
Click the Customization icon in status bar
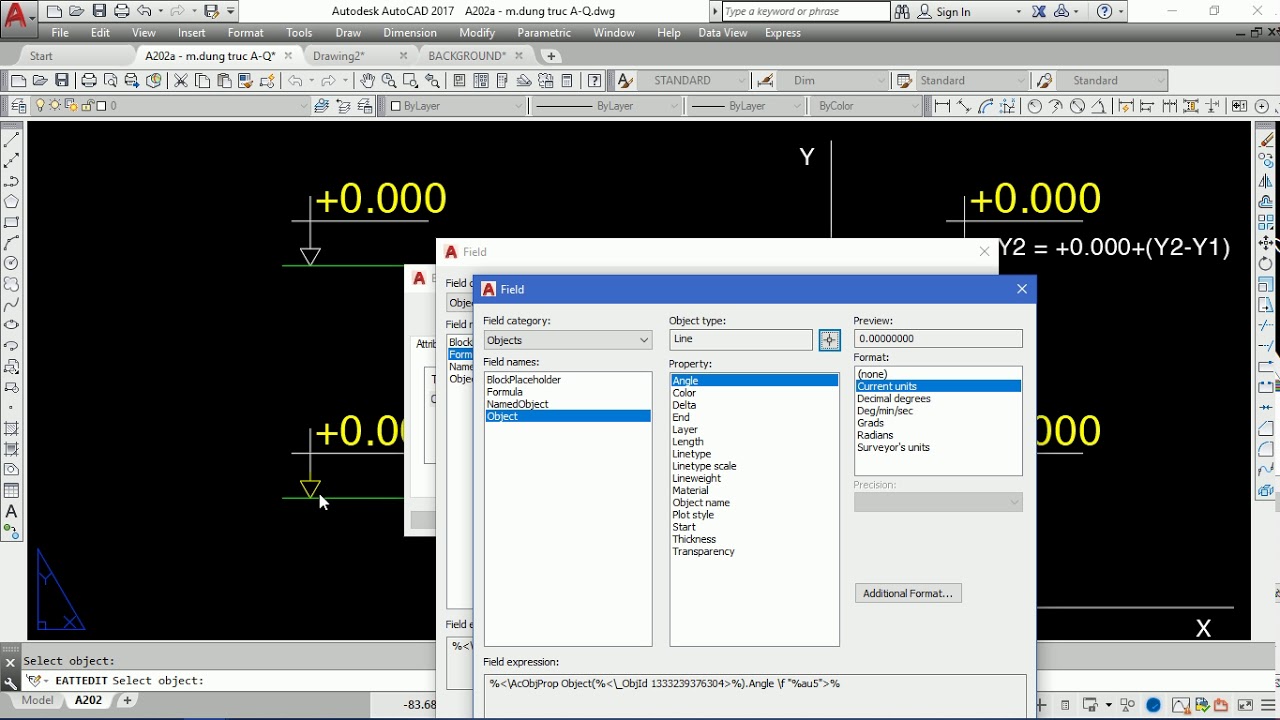click(1269, 705)
